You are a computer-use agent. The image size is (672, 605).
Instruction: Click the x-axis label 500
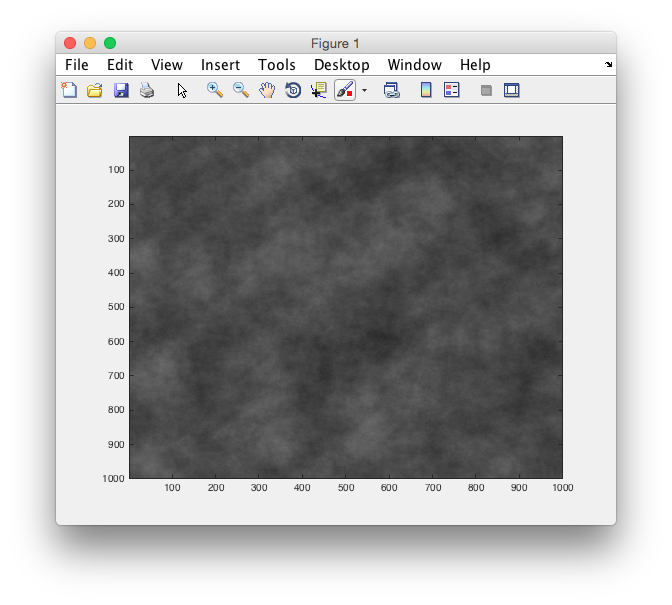tap(346, 488)
